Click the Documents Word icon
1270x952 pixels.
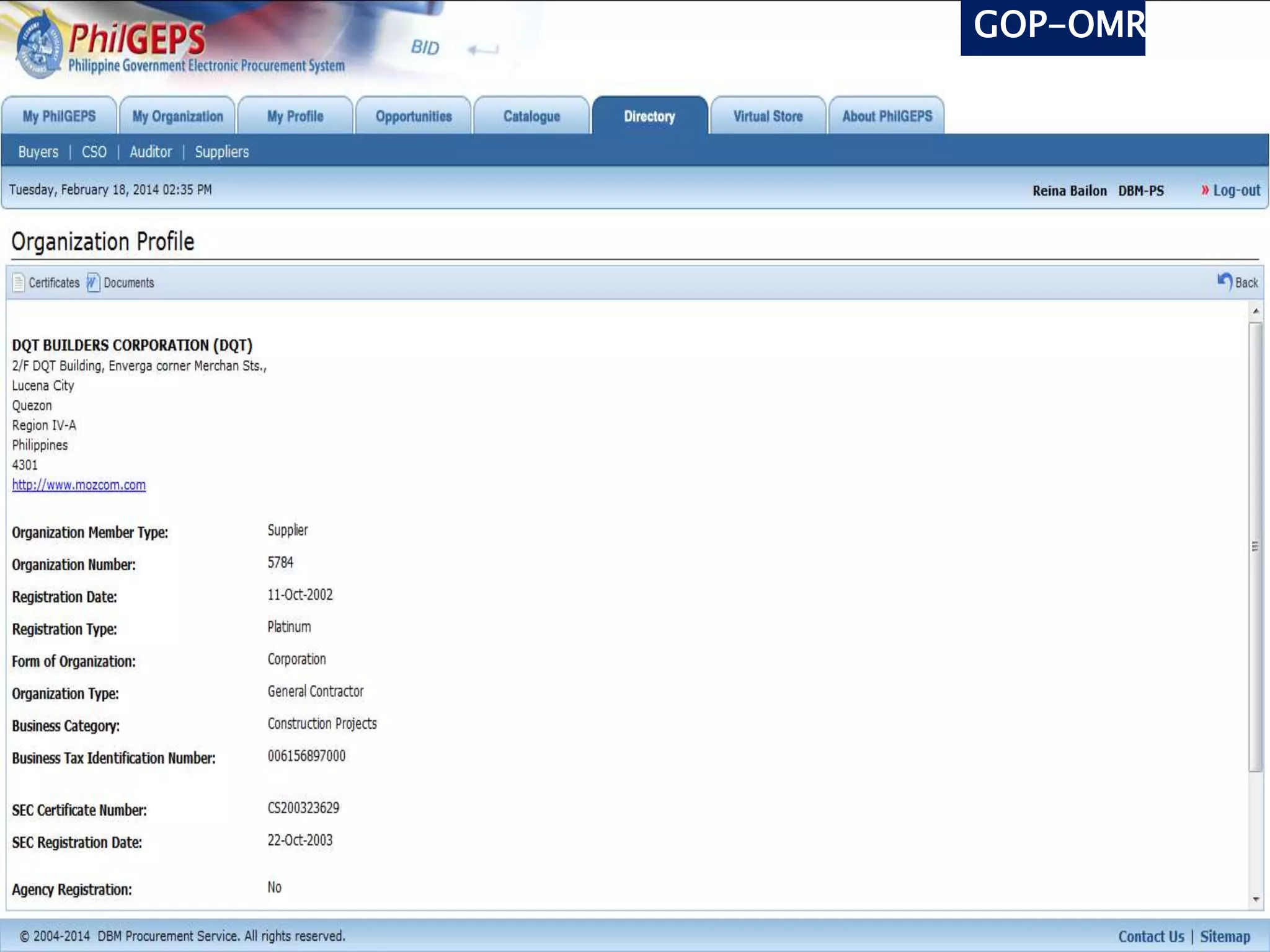[x=93, y=283]
